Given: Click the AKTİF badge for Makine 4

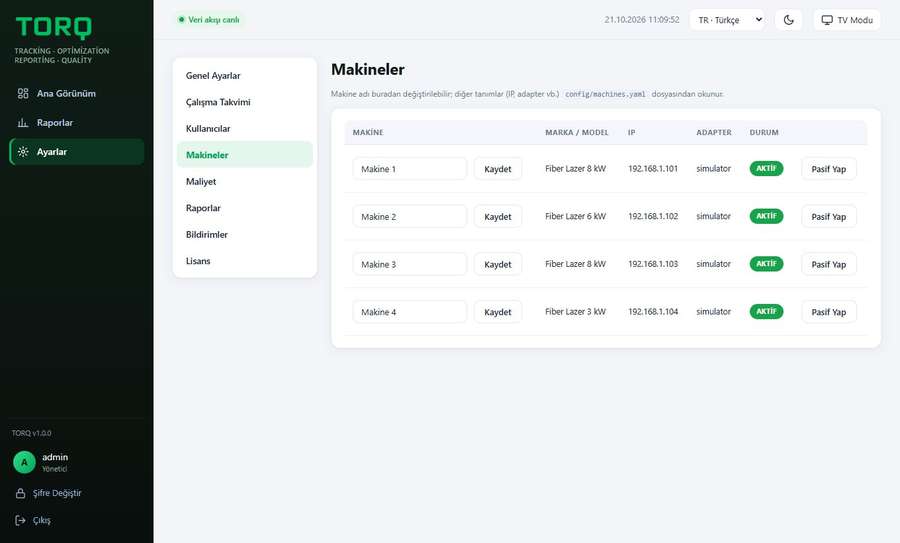Looking at the screenshot, I should pyautogui.click(x=766, y=311).
